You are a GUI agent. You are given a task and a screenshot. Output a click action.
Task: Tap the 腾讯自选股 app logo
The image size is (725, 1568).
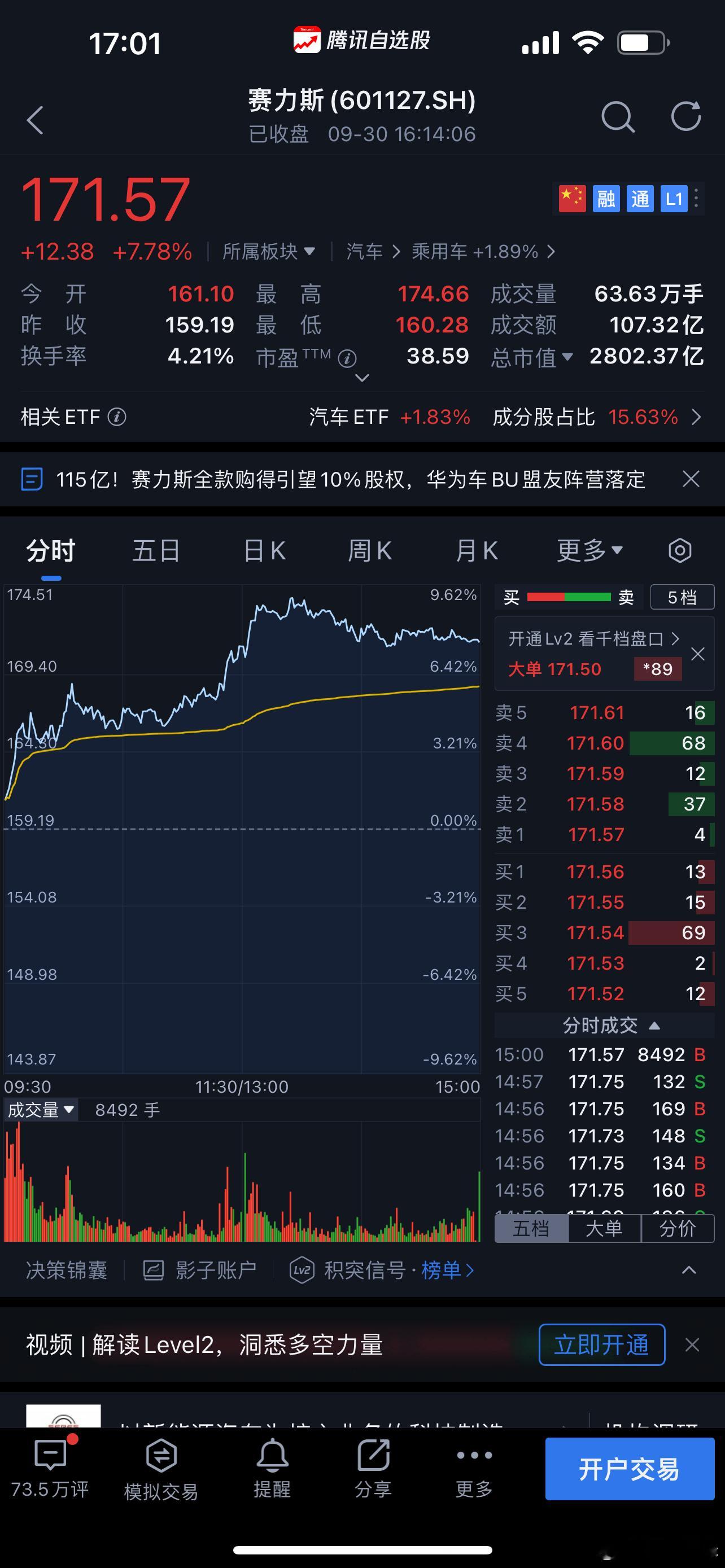307,40
